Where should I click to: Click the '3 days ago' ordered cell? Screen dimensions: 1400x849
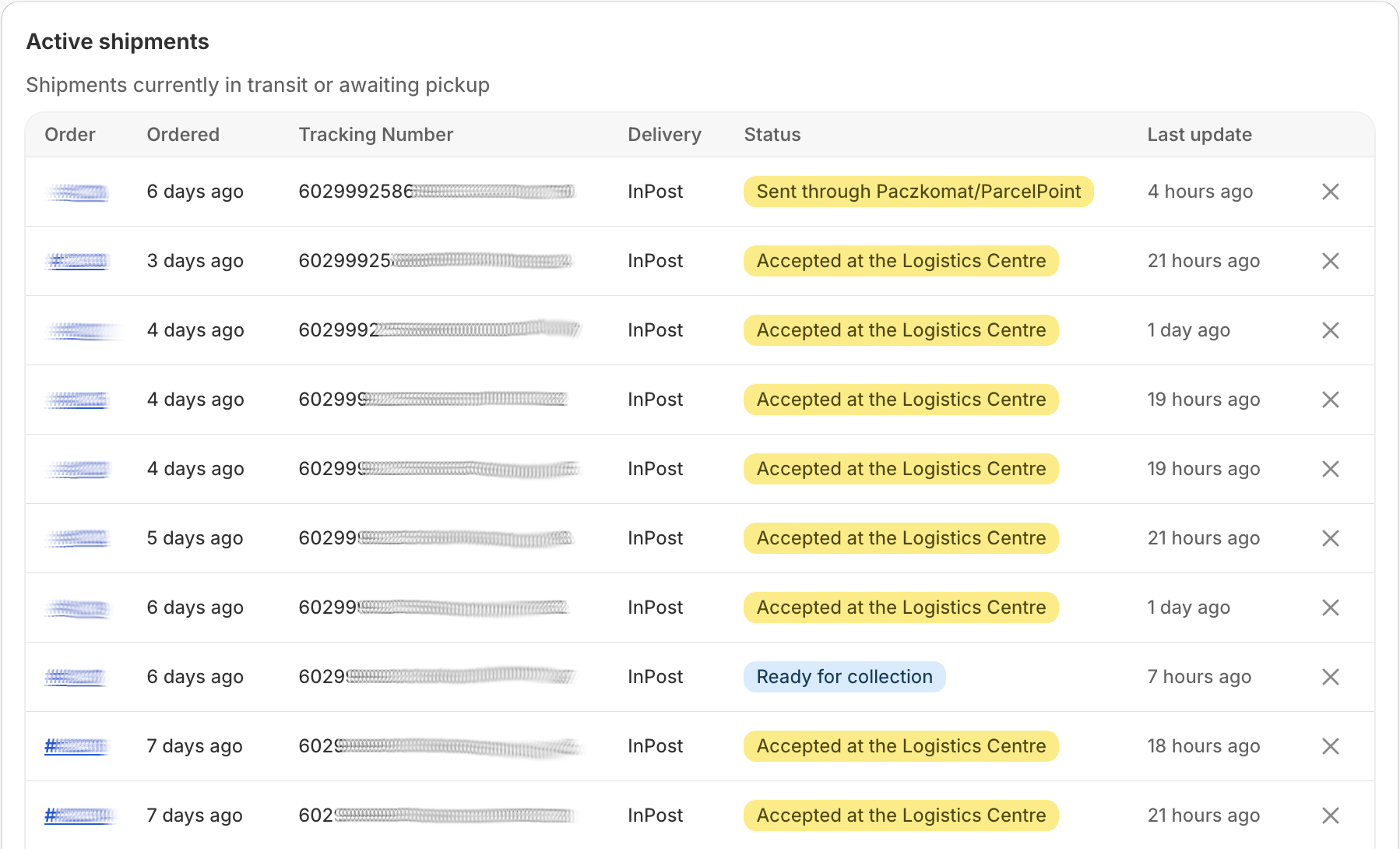[195, 261]
